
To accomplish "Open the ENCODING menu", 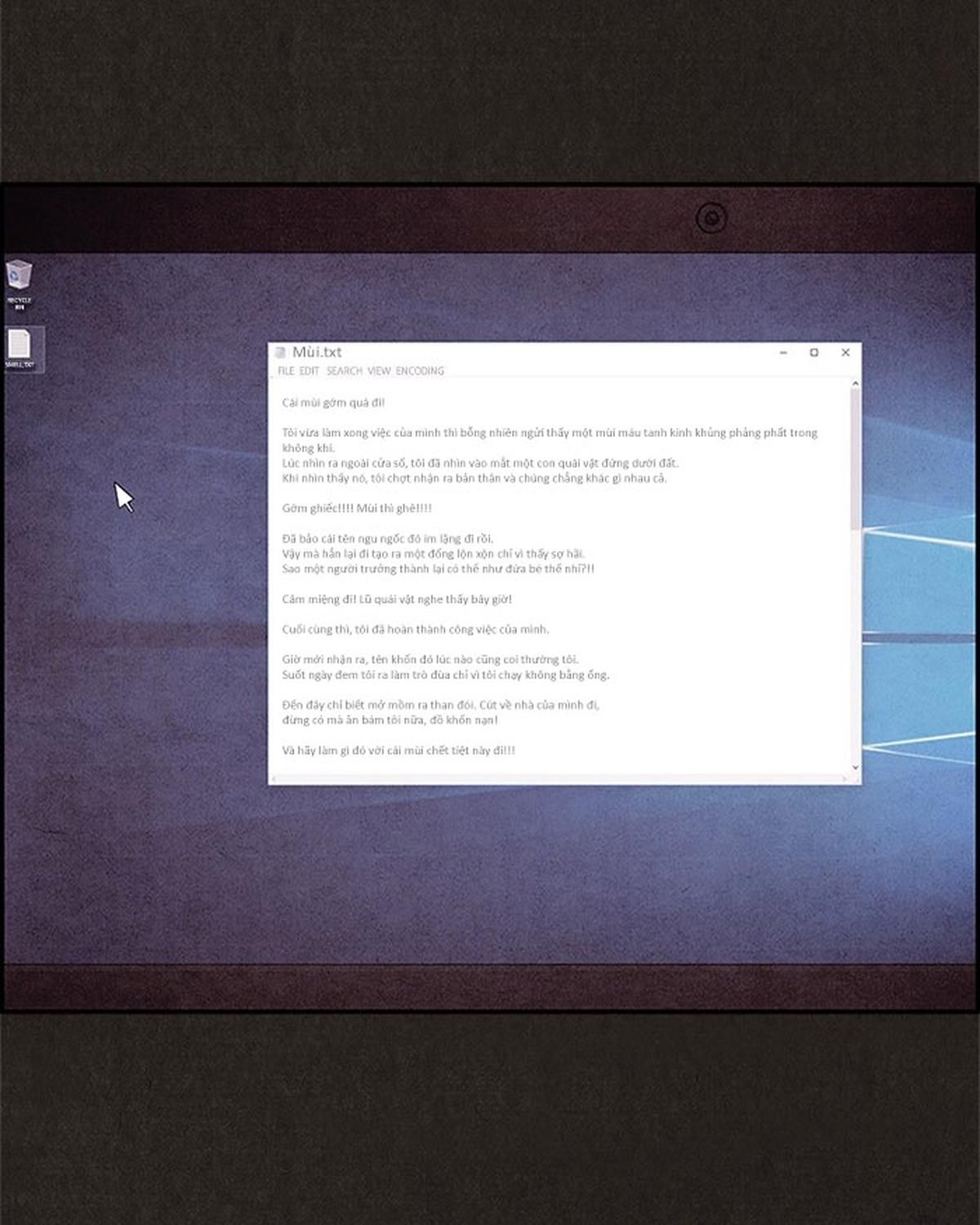I will tap(420, 371).
